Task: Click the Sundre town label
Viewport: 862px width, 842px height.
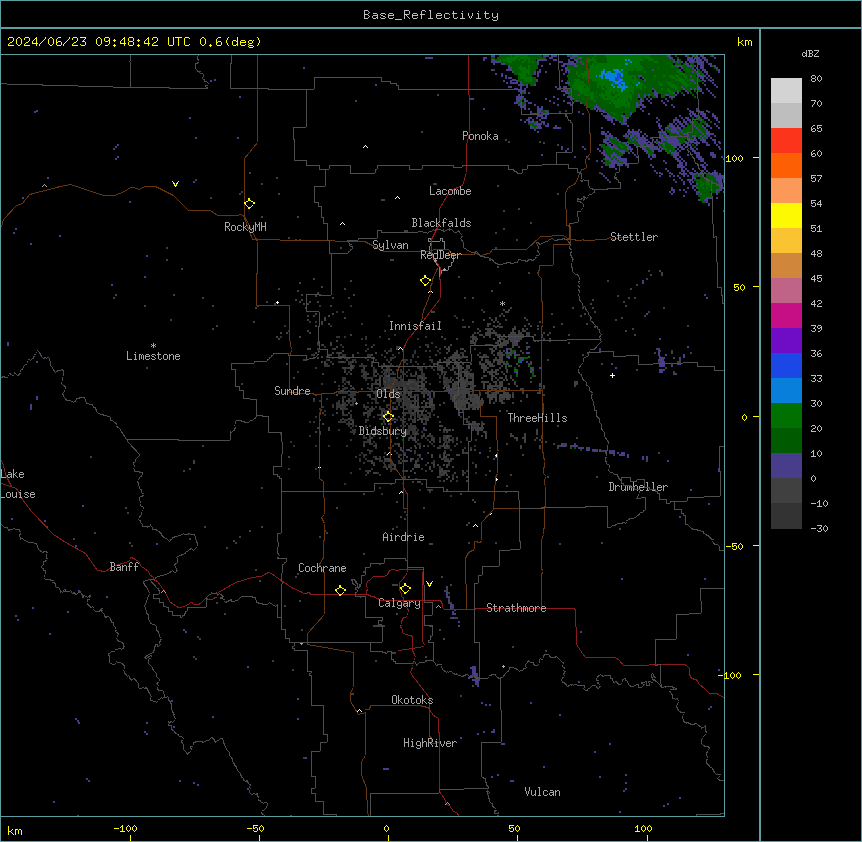Action: click(292, 391)
